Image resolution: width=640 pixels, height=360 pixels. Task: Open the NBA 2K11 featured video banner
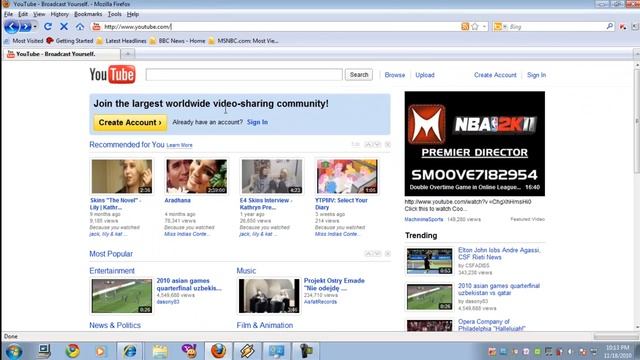coord(475,144)
